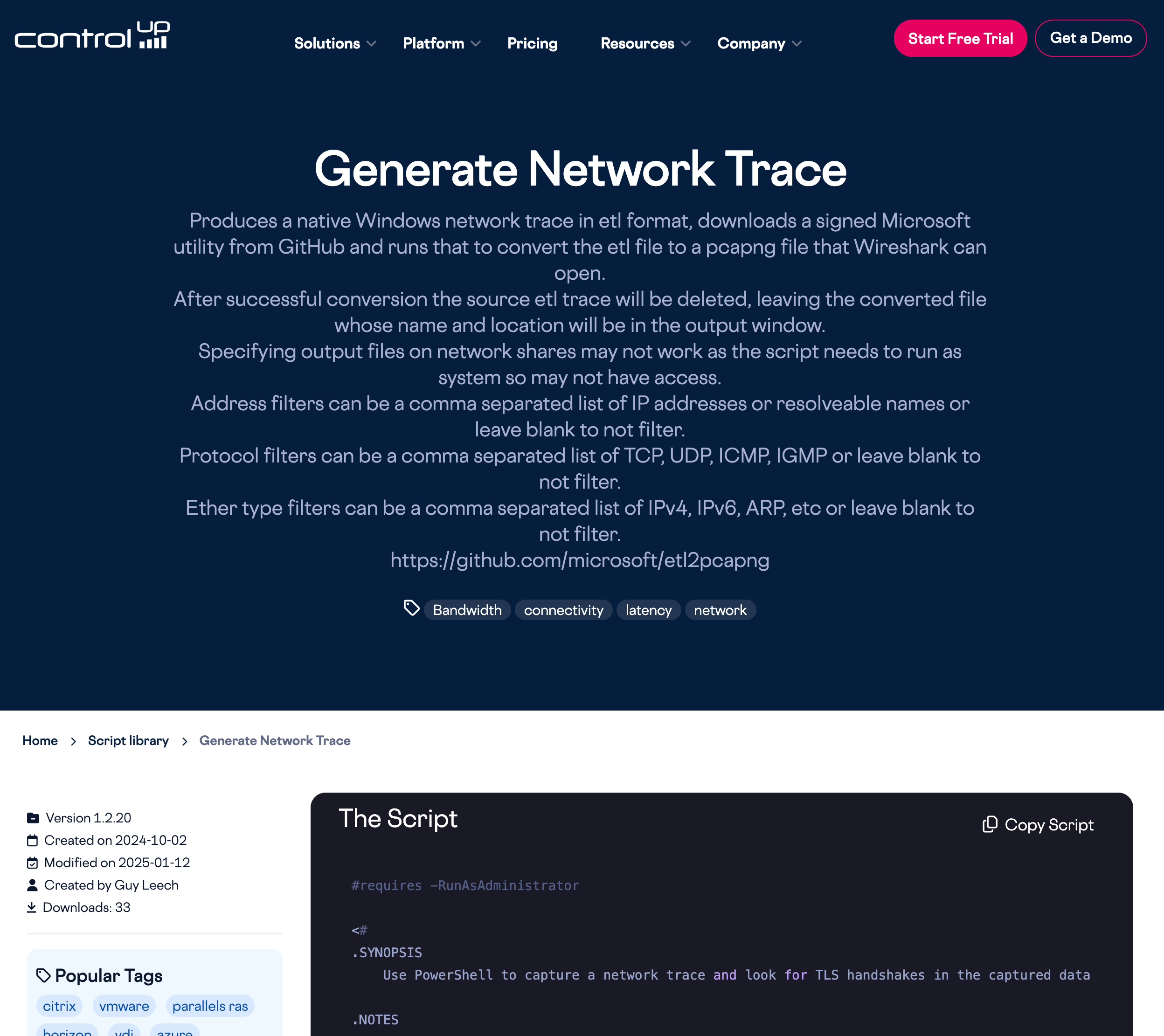Click the folder icon next to Version
This screenshot has height=1036, width=1164.
pos(33,818)
